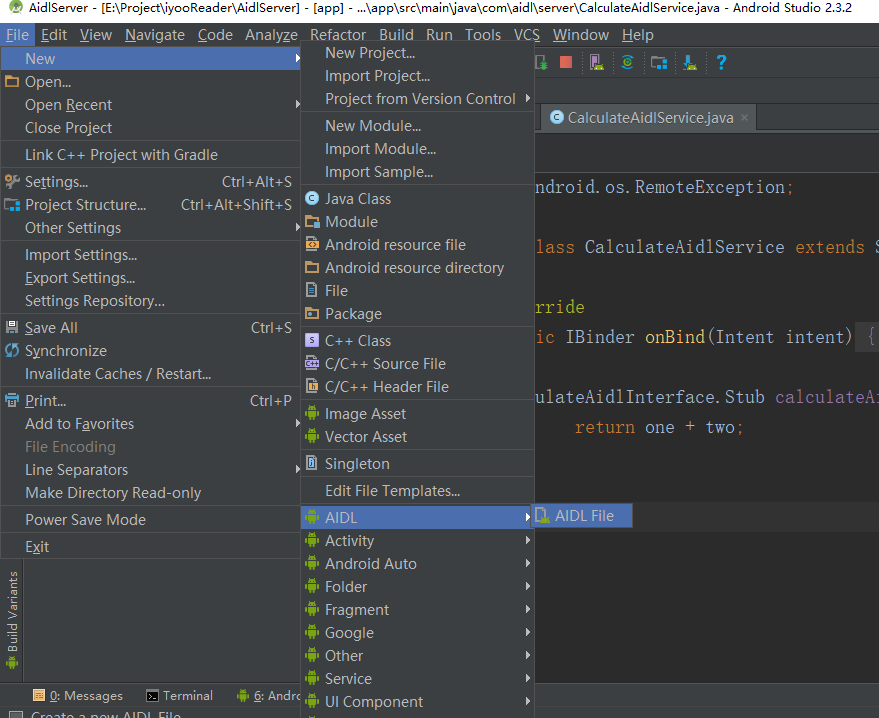Click Make Directory Read-only
The height and width of the screenshot is (718, 879).
pos(150,493)
